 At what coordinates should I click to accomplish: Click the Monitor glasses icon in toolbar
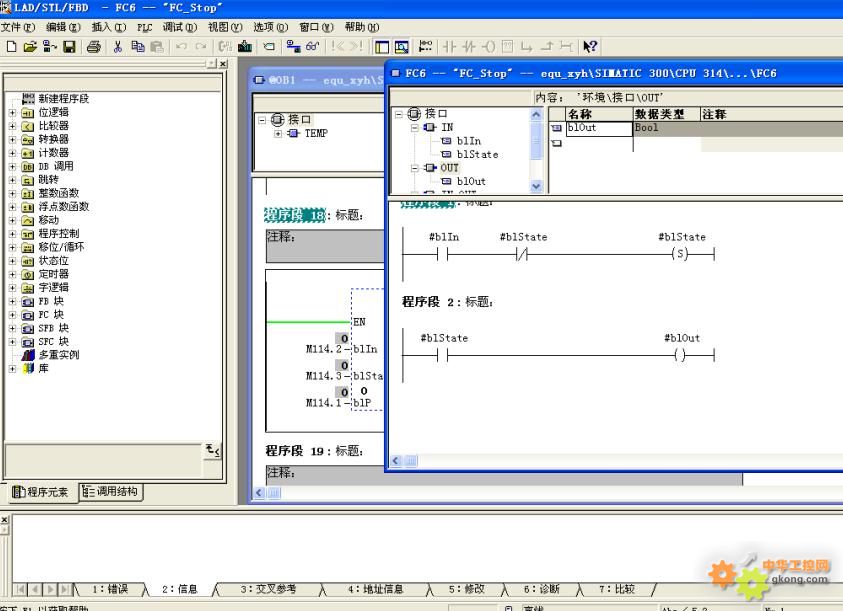[x=312, y=46]
